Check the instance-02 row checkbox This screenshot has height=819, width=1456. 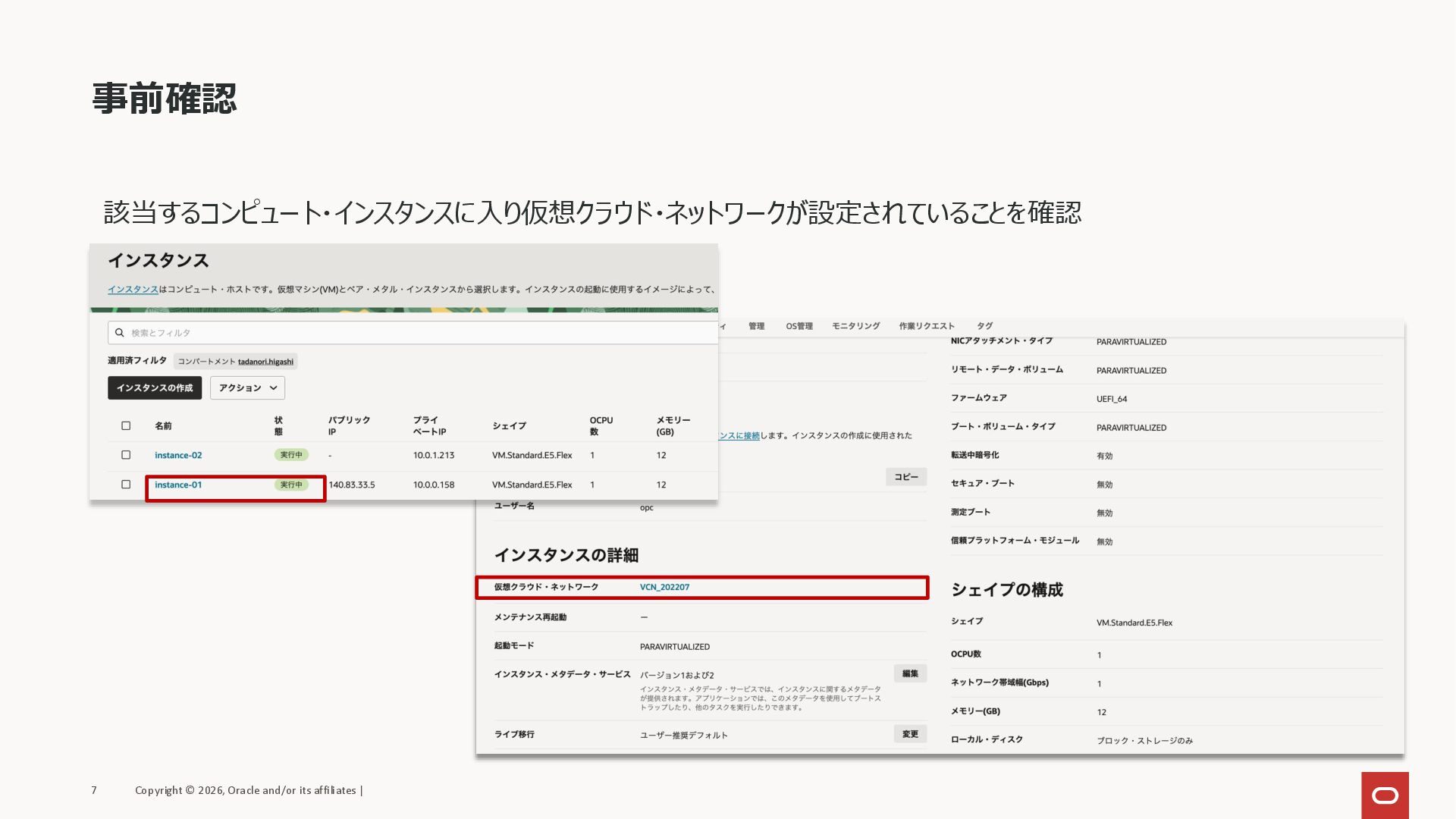click(126, 455)
